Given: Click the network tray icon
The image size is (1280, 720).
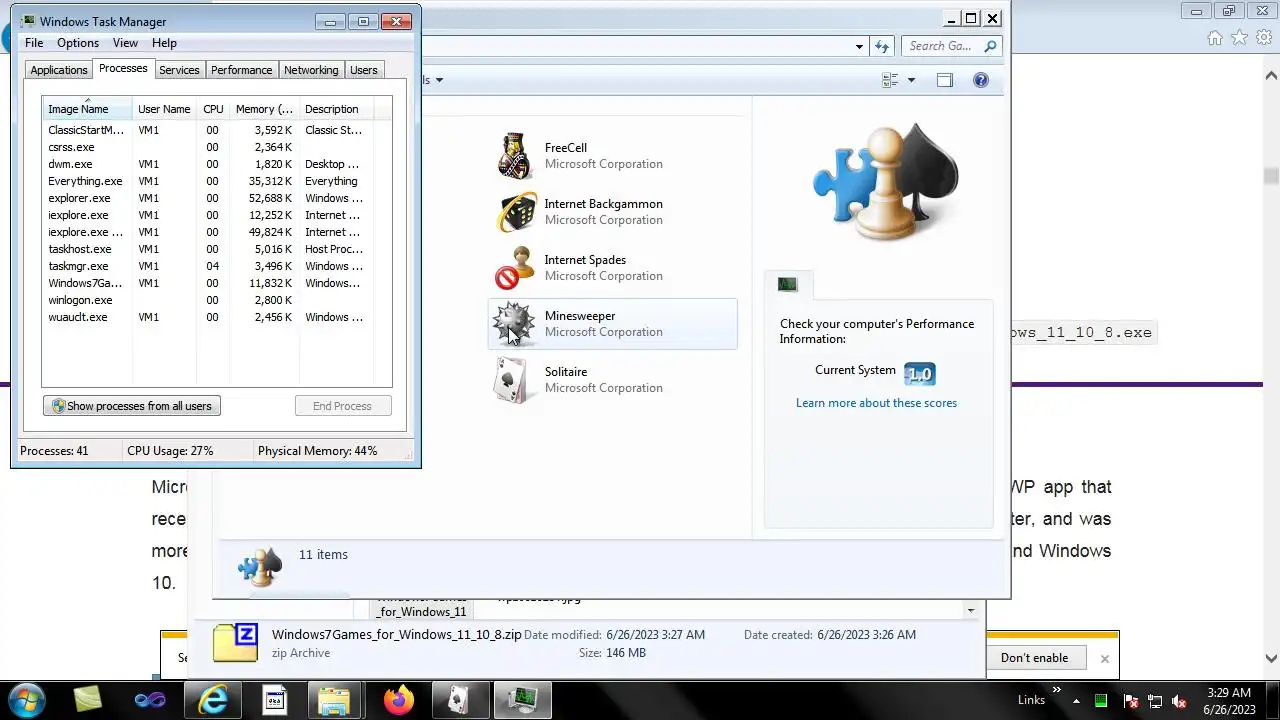Looking at the screenshot, I should [1154, 701].
